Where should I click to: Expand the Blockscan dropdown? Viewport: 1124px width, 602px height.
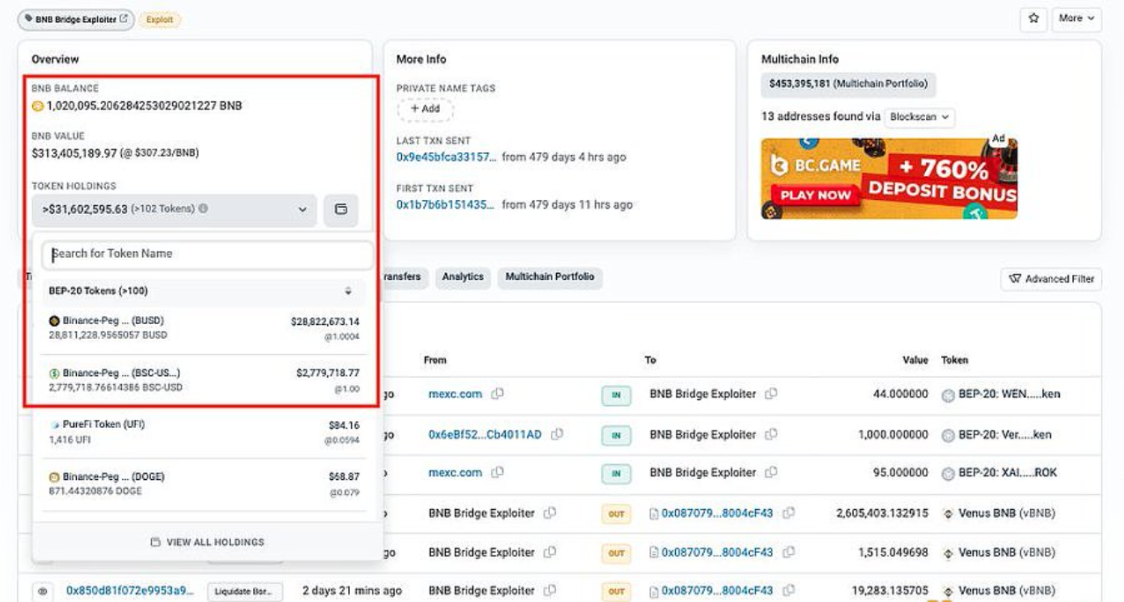pos(920,117)
